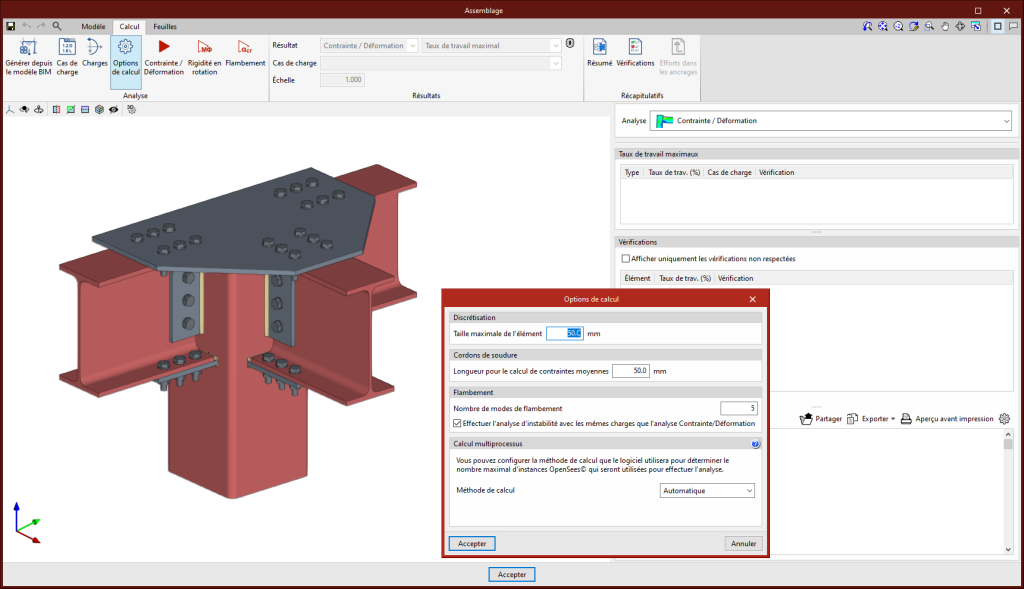Viewport: 1024px width, 589px height.
Task: Click help icon in Calcul multiprocessus
Action: click(x=756, y=443)
